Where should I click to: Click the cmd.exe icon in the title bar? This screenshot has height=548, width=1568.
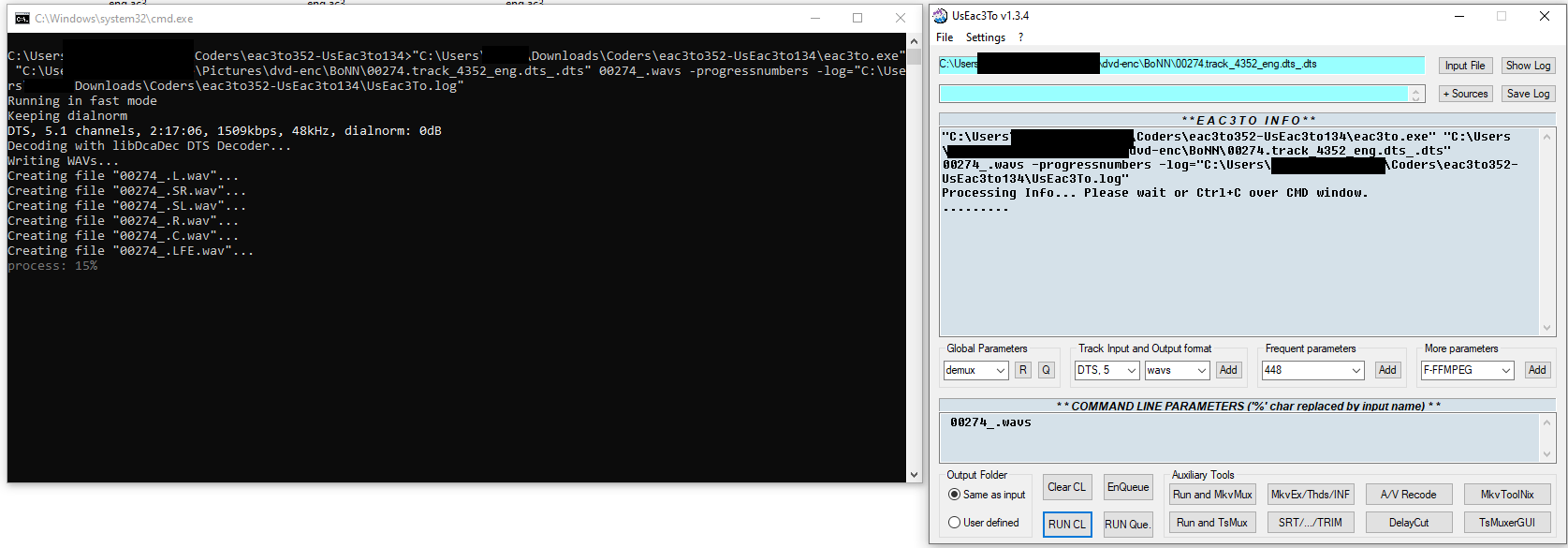(x=22, y=19)
